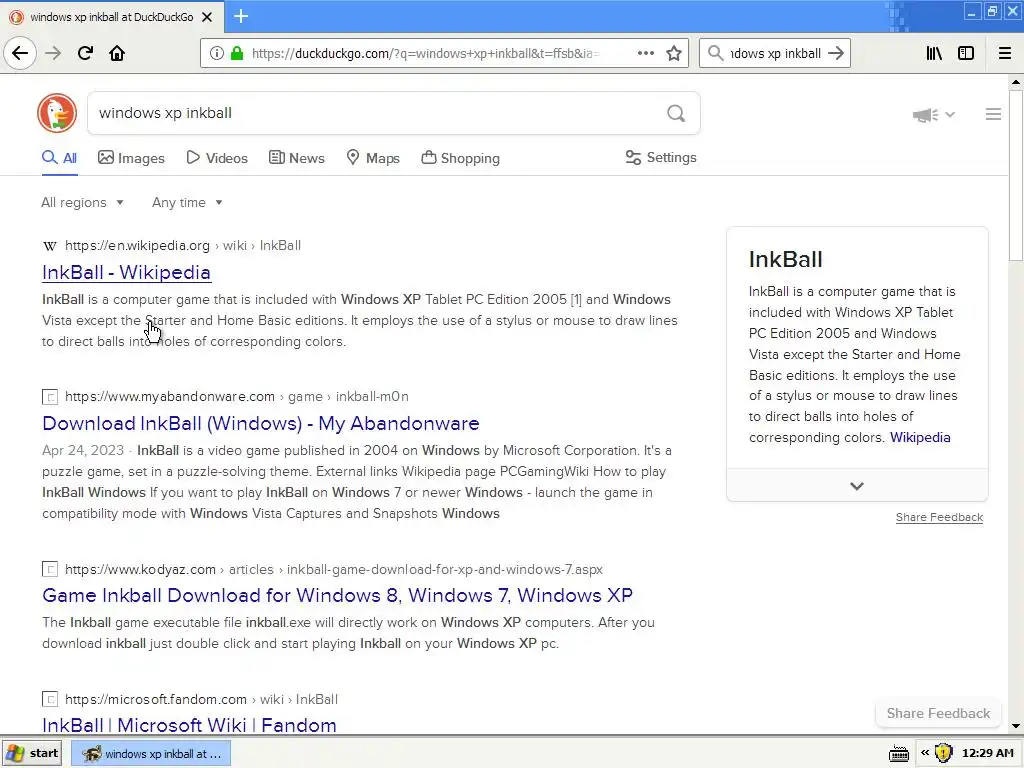Select the Firefox taskbar button
Viewport: 1024px width, 768px height.
point(151,754)
